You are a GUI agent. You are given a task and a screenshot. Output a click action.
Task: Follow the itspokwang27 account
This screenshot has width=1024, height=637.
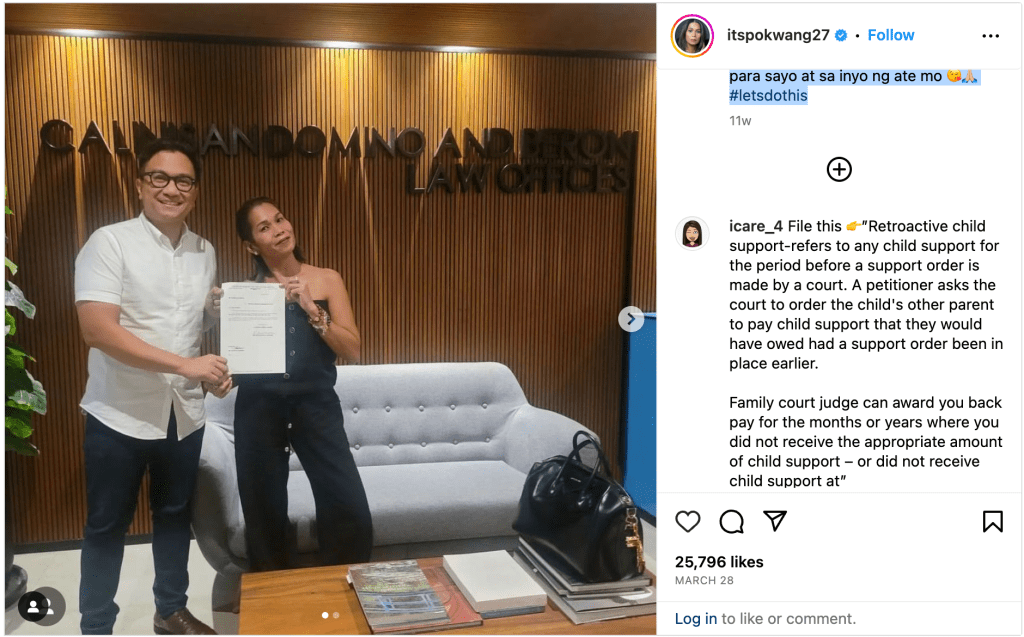(x=891, y=35)
